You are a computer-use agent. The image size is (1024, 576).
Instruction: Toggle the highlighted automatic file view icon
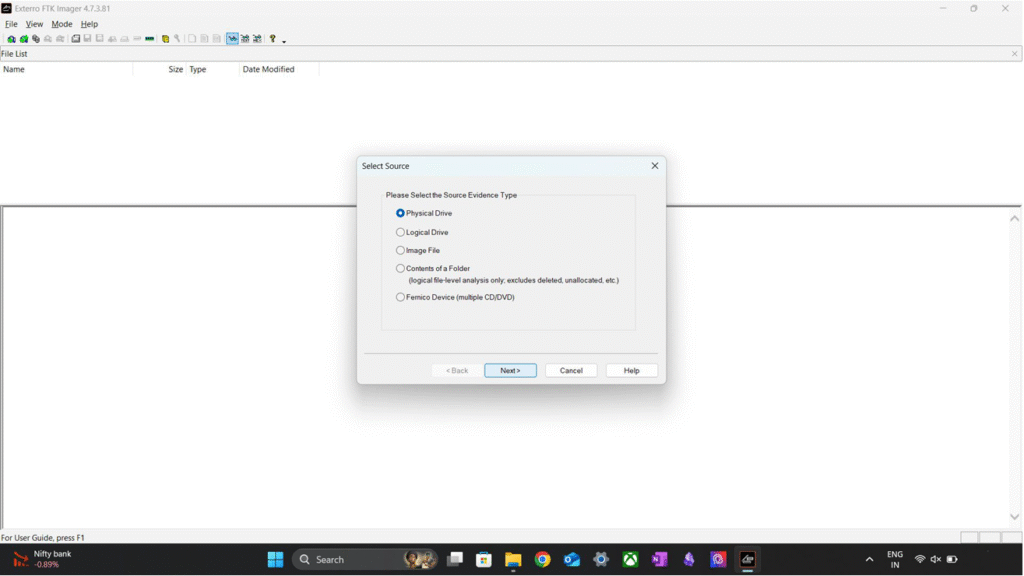point(232,39)
